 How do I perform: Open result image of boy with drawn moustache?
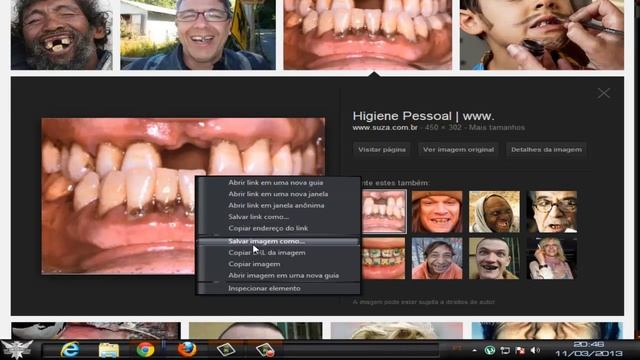(x=542, y=35)
